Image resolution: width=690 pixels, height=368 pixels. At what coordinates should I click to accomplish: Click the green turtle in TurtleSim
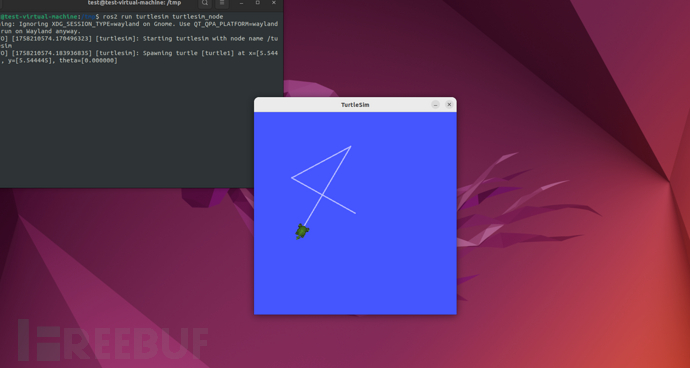tap(302, 231)
